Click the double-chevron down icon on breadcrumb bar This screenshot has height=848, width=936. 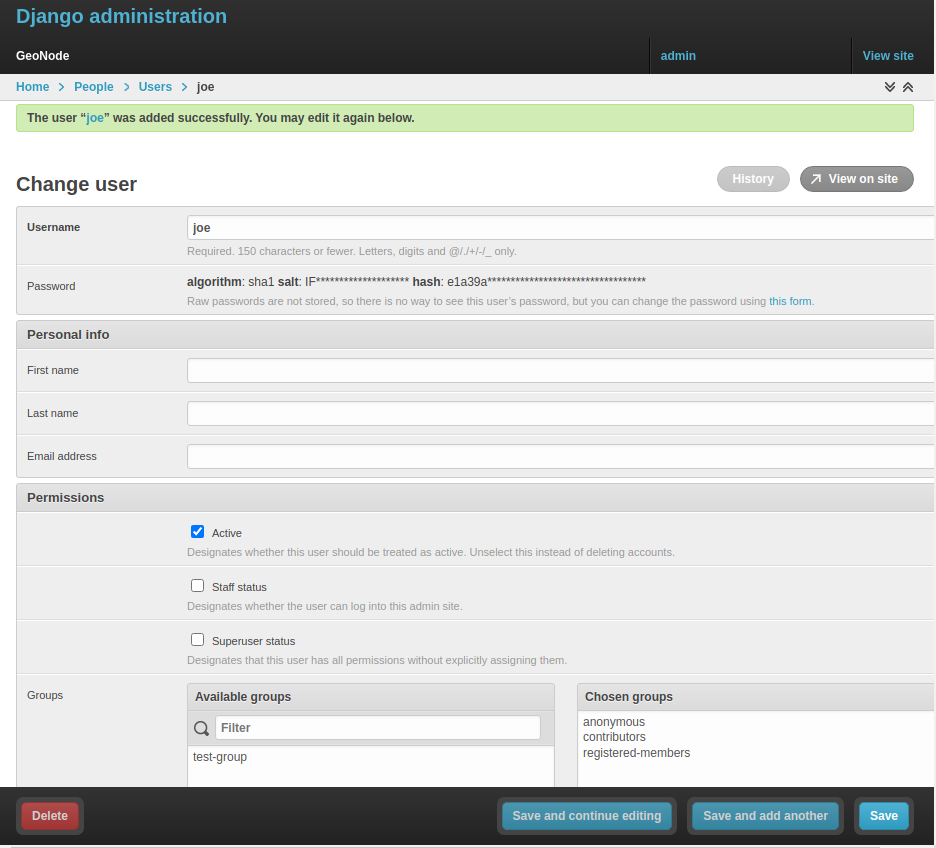[x=889, y=87]
